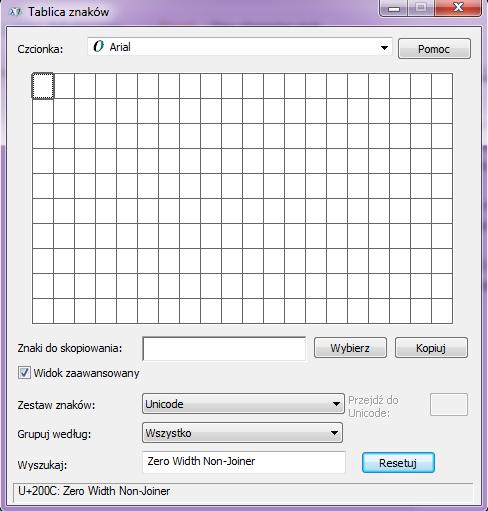Click the Kopiuj button

(x=431, y=348)
